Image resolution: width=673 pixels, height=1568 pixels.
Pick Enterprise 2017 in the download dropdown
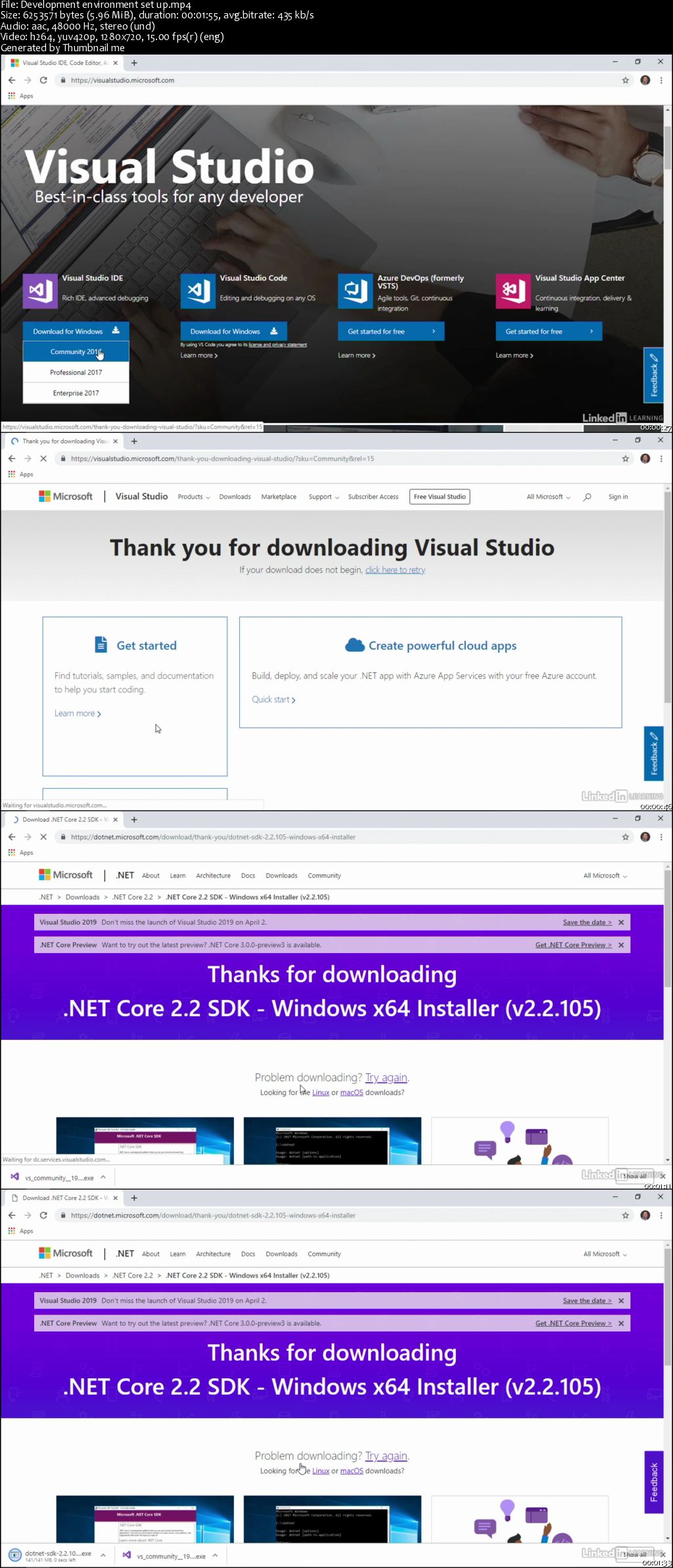(x=76, y=393)
